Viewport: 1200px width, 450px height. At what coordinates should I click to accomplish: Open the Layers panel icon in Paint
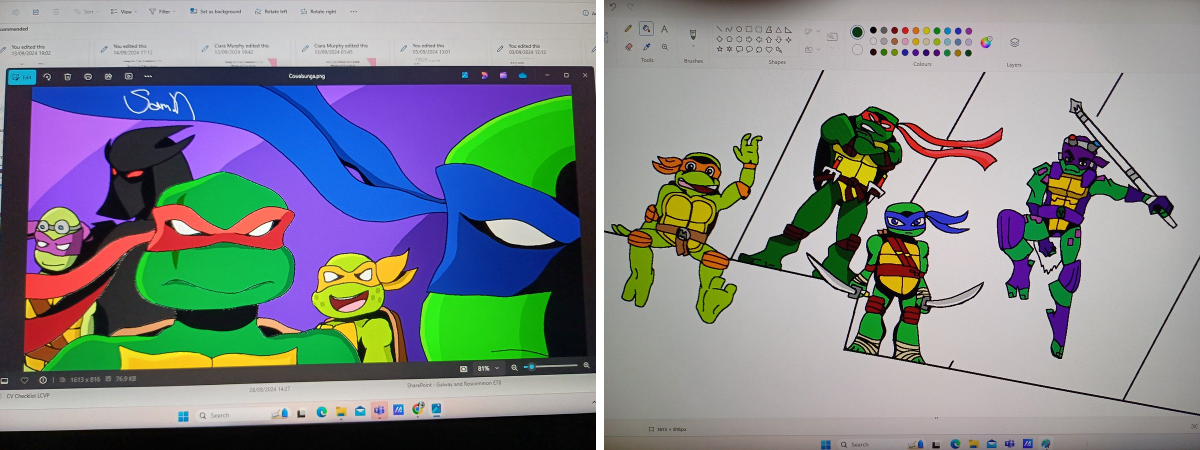(1014, 42)
